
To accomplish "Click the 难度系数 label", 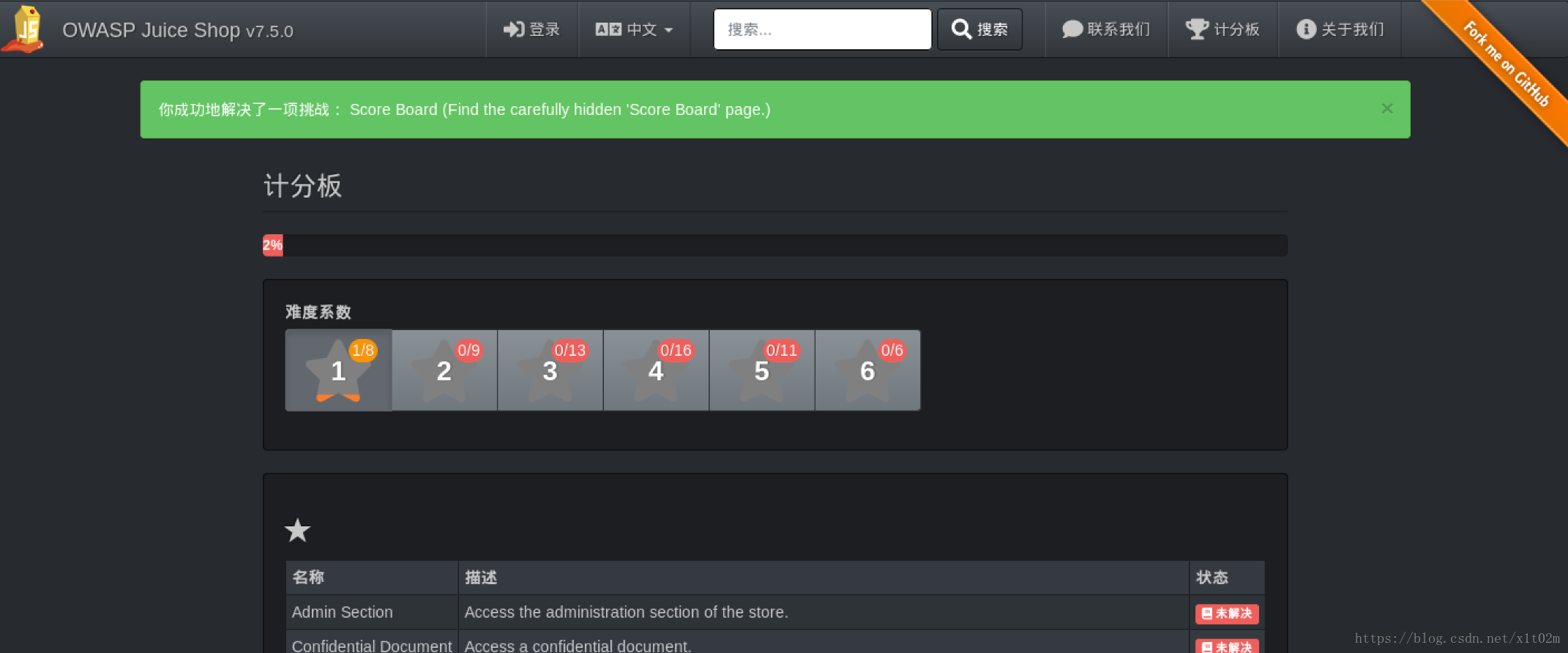I will 318,312.
